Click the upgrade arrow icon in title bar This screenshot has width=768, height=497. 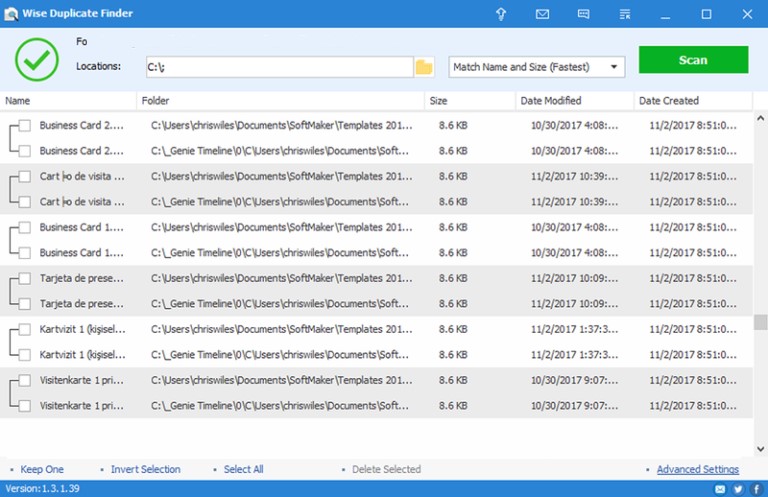tap(501, 14)
